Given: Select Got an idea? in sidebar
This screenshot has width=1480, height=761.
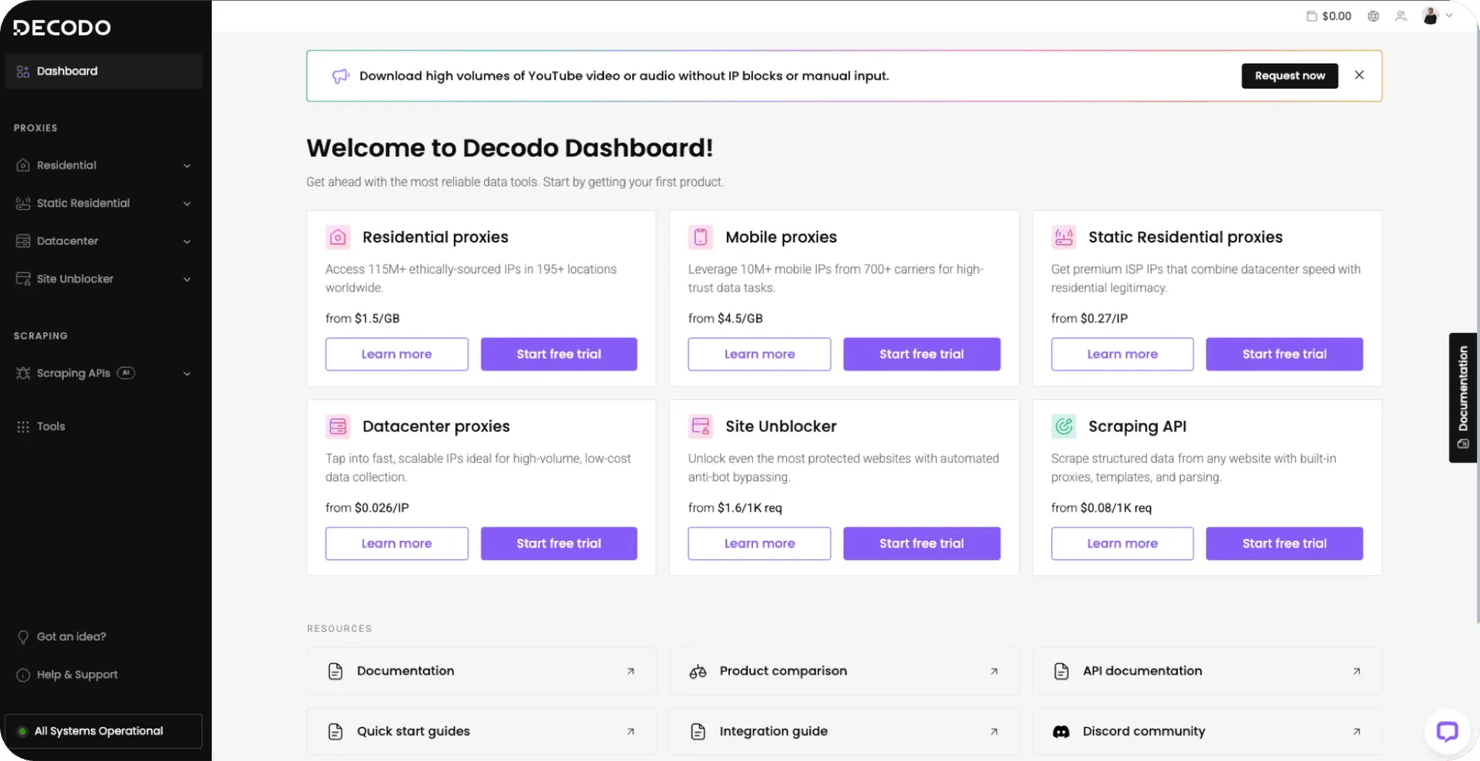Looking at the screenshot, I should (71, 637).
